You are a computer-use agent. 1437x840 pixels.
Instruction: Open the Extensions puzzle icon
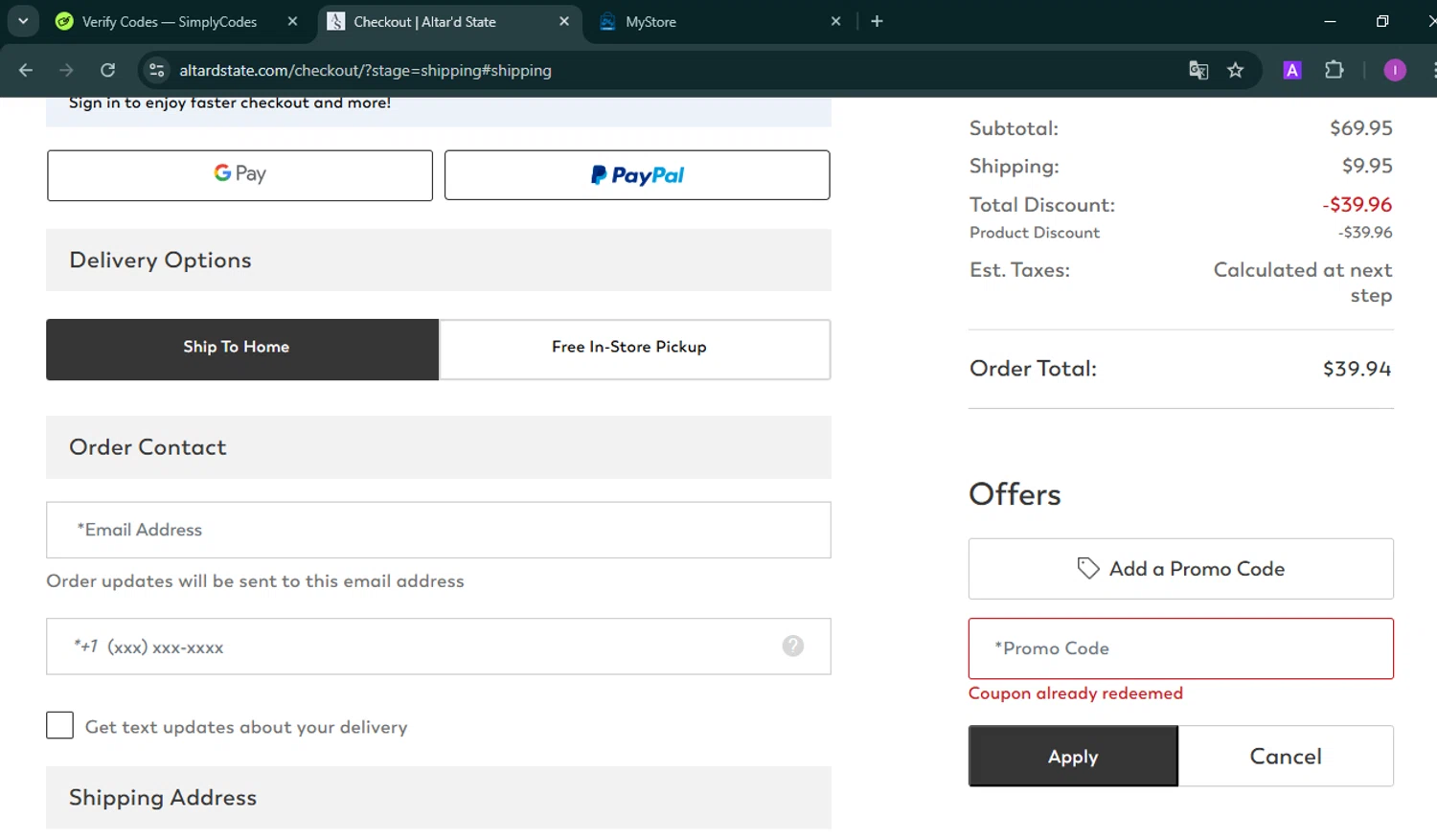tap(1334, 70)
